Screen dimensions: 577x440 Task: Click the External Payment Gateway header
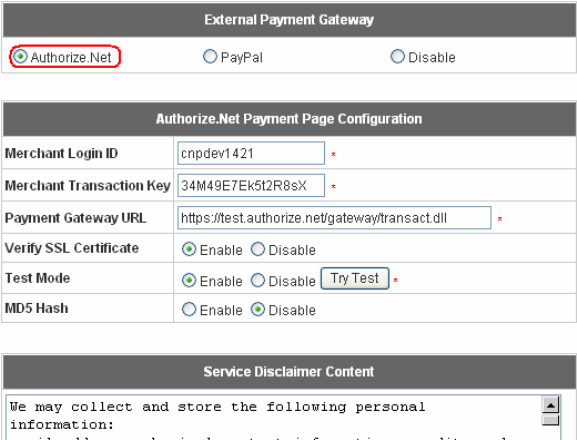[289, 19]
